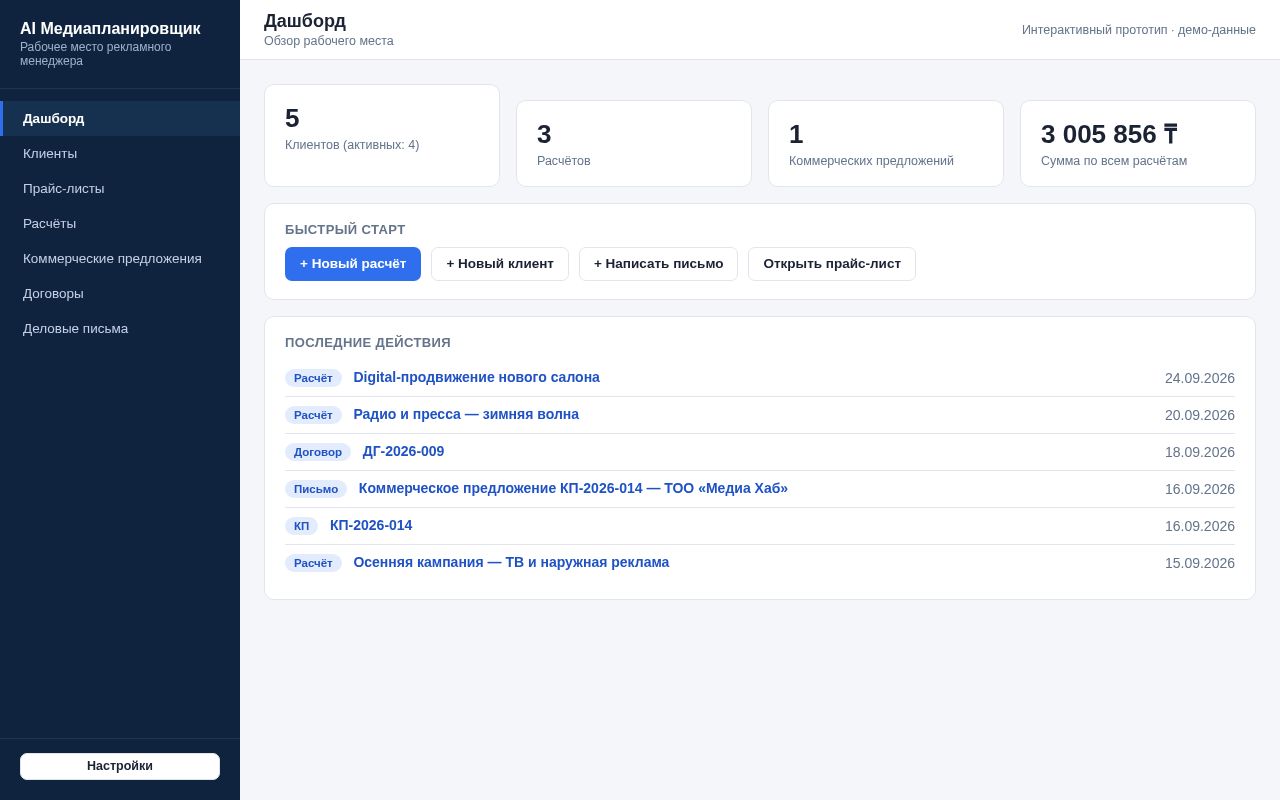Click the Расчёт badge beside Digital-продвижение нового салона
This screenshot has width=1280, height=800.
(313, 378)
